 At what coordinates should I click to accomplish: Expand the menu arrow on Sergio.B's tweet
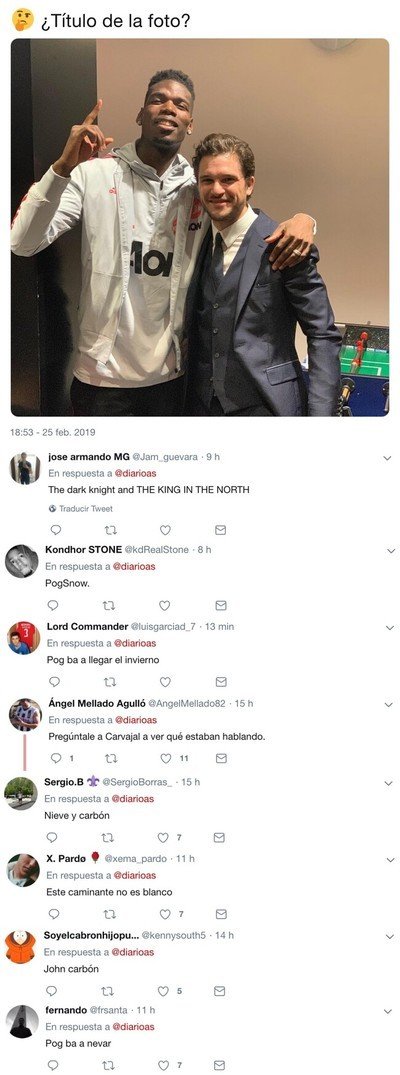tap(388, 782)
